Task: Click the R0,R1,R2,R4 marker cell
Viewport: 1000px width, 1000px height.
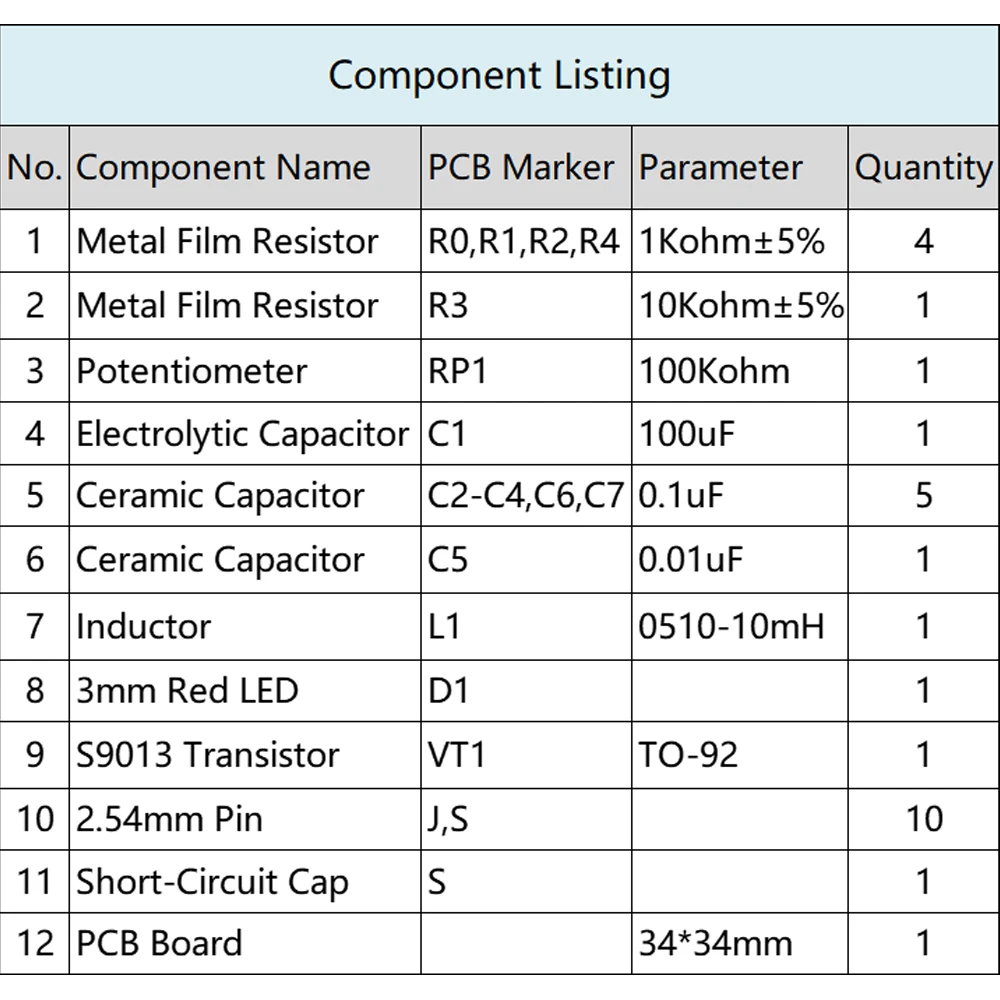Action: [526, 241]
